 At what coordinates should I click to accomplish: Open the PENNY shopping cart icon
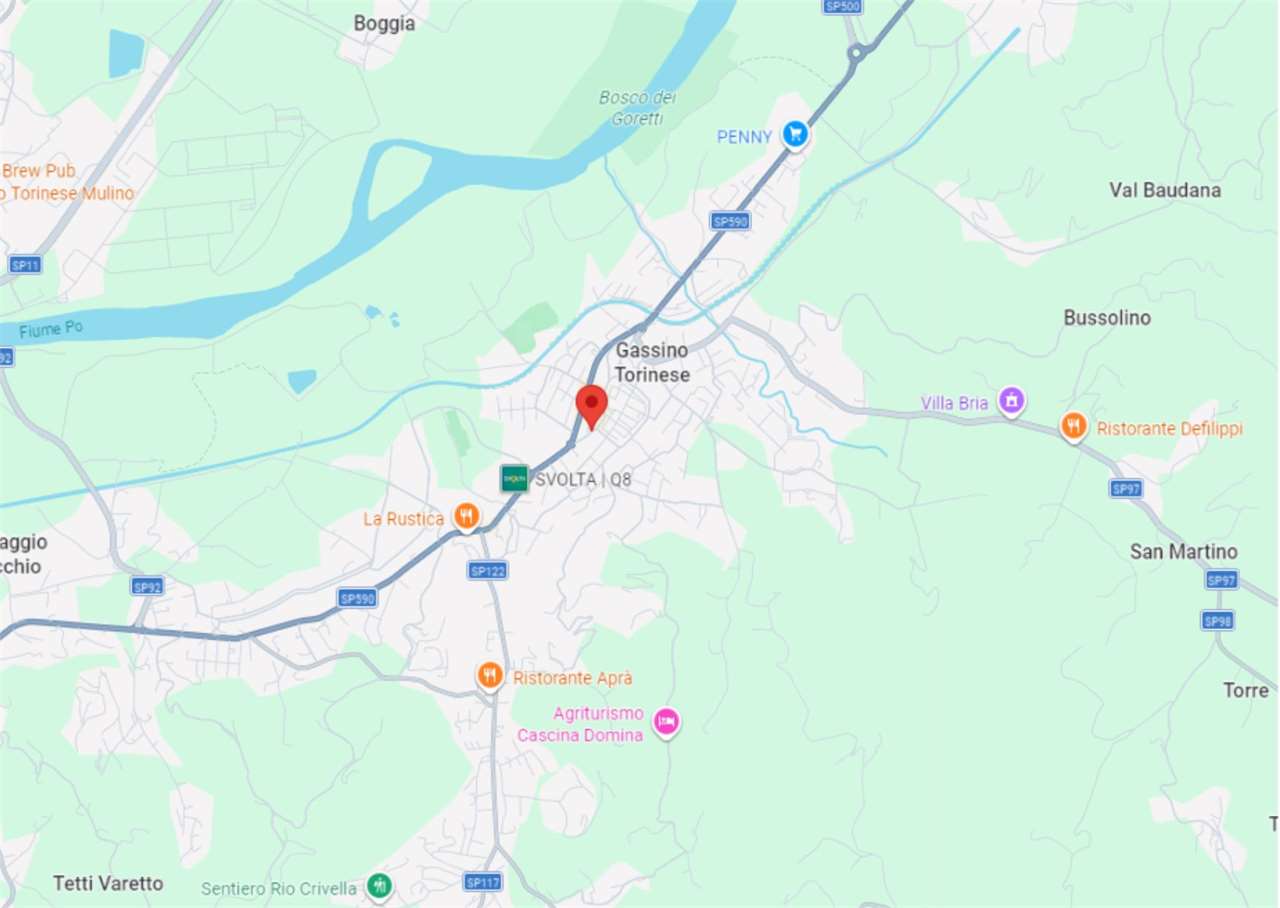(x=795, y=134)
